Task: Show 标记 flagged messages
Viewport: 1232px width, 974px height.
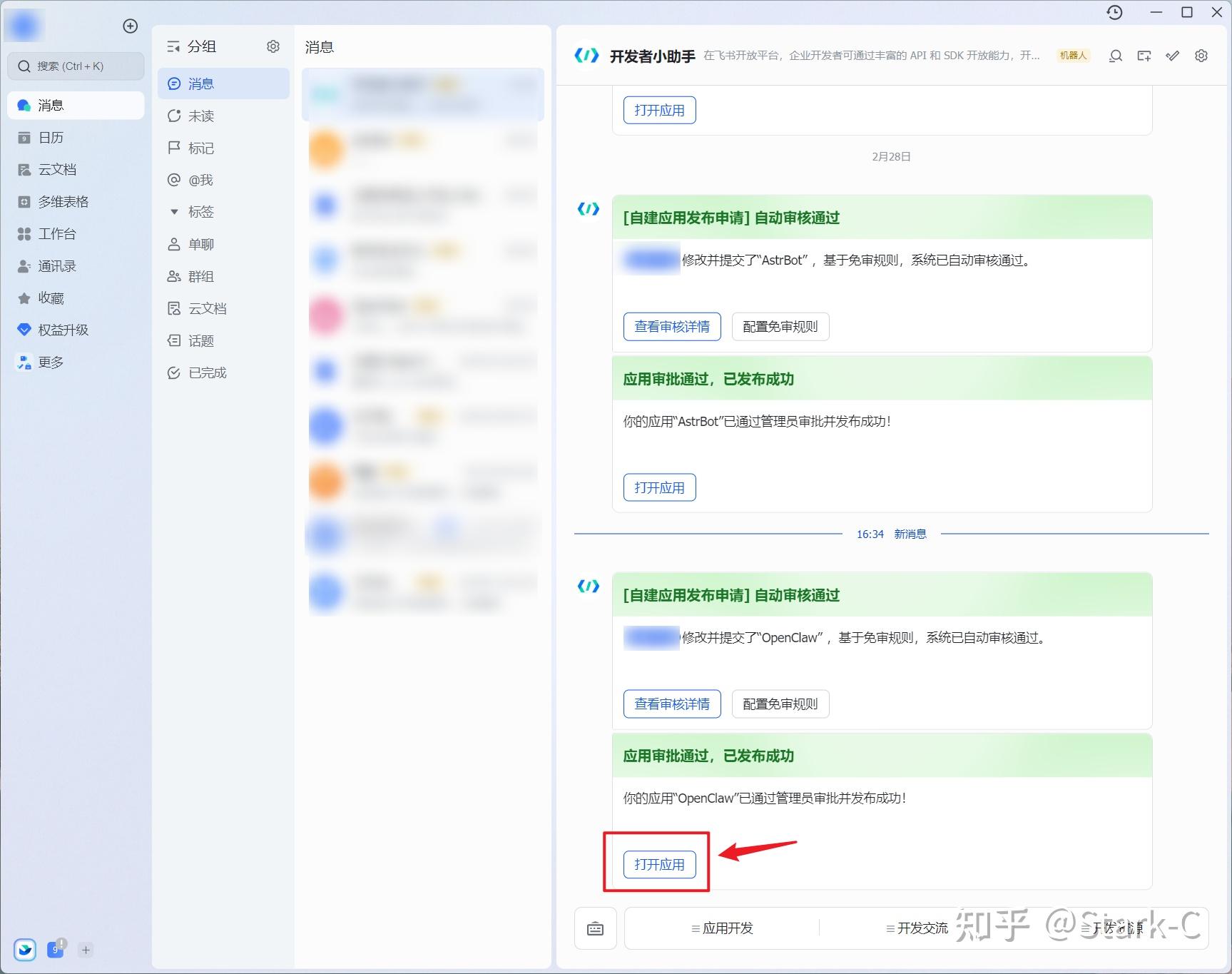Action: pos(224,148)
